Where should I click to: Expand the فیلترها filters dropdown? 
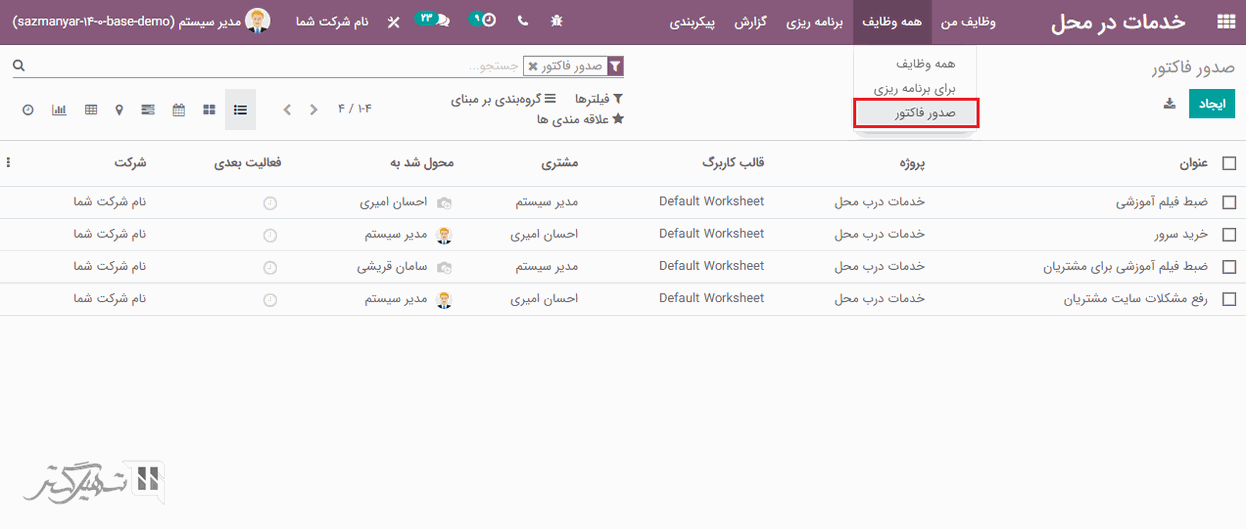[598, 99]
